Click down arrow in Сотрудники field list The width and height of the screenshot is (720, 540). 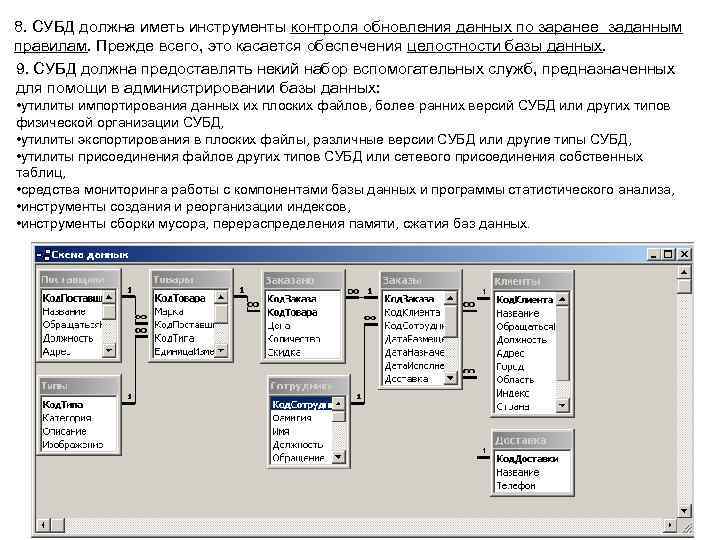pyautogui.click(x=338, y=457)
